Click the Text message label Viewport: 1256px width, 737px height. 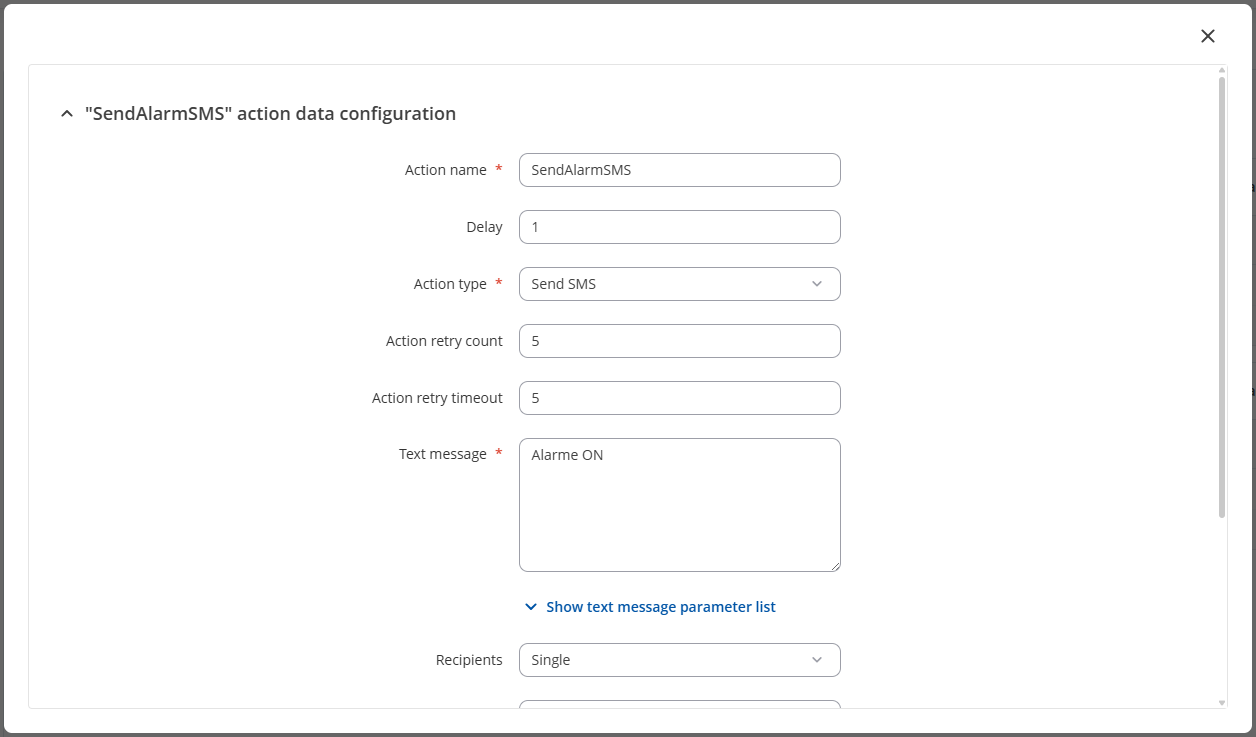(x=442, y=454)
